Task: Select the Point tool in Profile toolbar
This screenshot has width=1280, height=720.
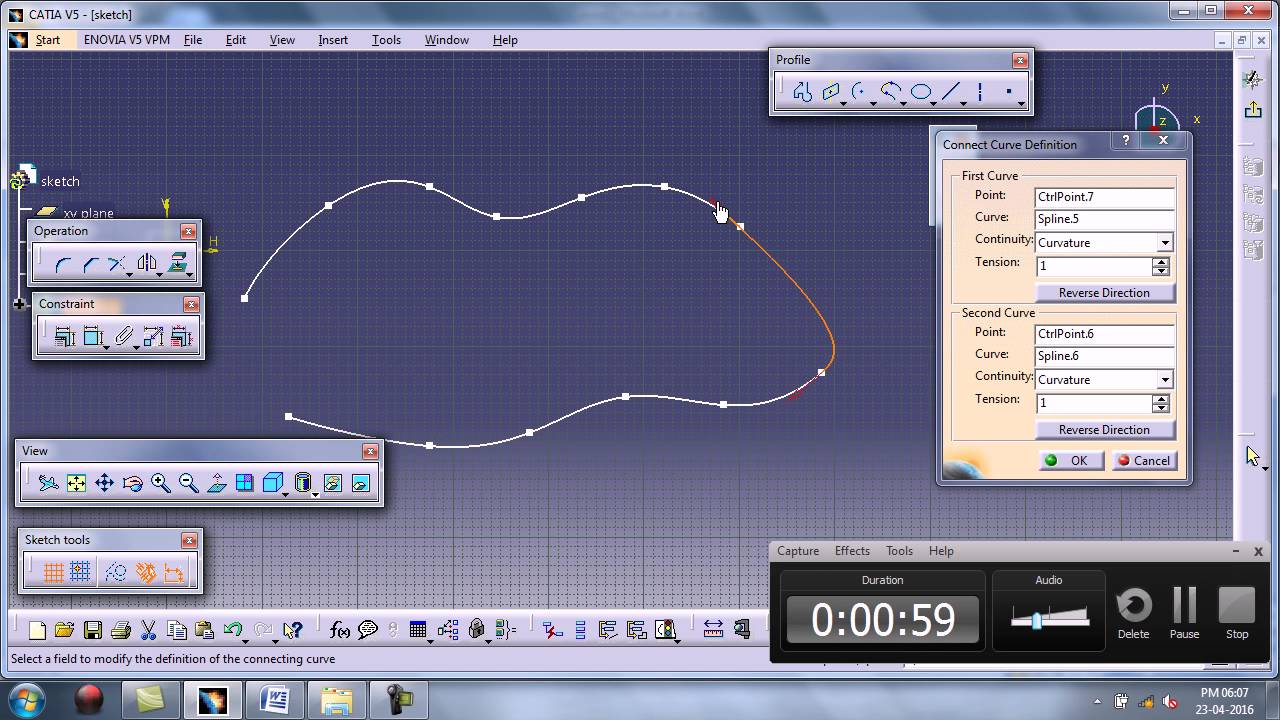Action: (1009, 92)
